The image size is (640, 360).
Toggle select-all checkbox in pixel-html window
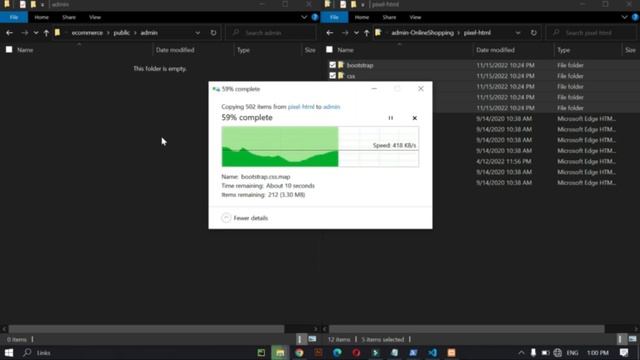click(329, 50)
